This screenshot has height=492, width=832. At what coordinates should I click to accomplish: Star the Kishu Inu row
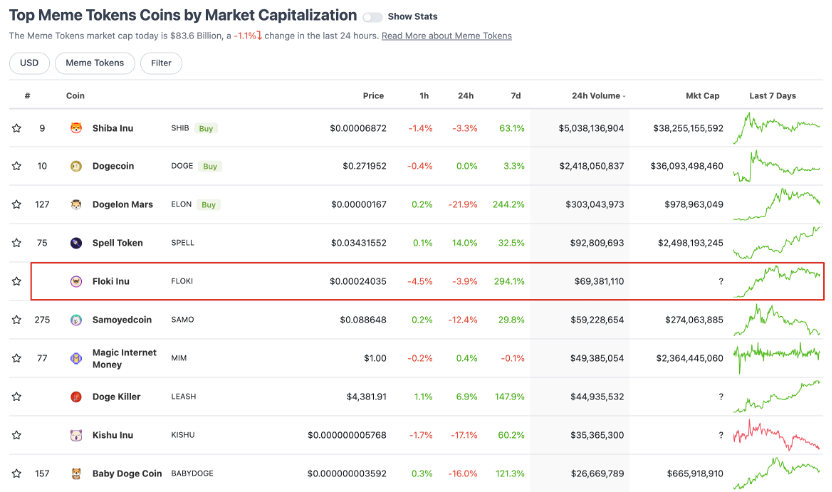[16, 435]
